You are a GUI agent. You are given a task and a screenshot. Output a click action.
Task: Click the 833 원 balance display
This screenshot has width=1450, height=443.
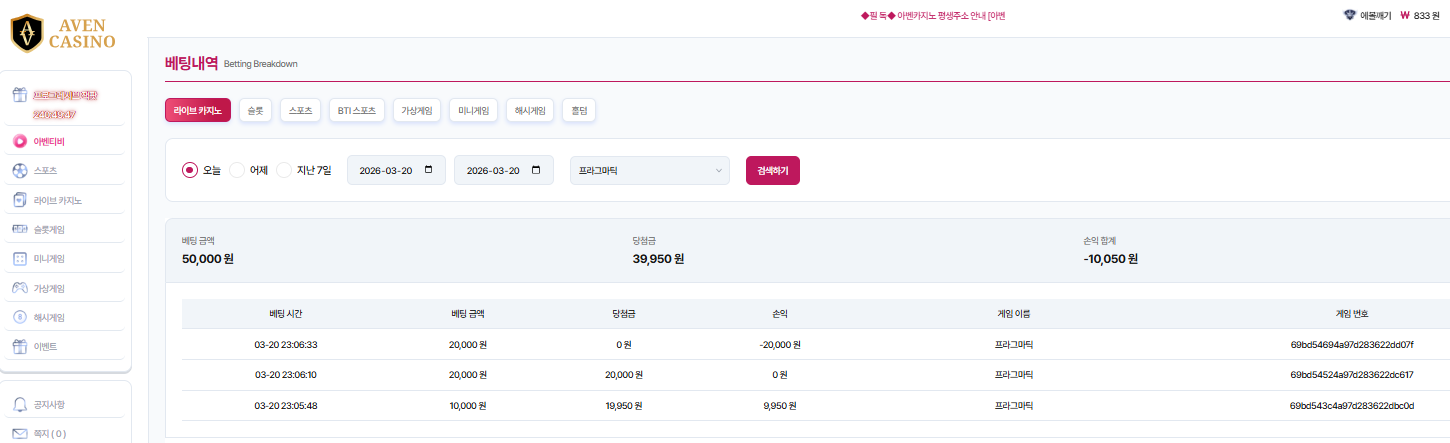click(x=1419, y=16)
